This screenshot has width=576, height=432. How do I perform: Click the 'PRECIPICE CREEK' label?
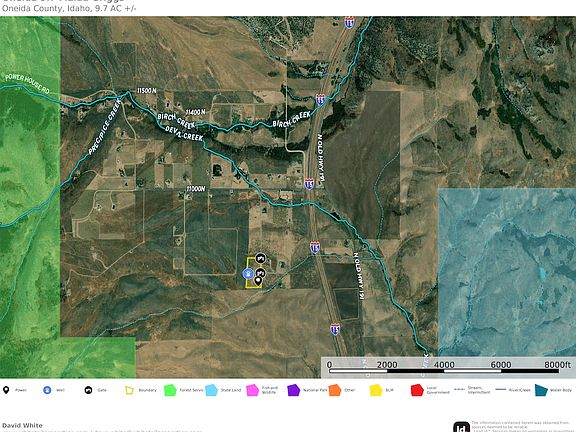[105, 126]
